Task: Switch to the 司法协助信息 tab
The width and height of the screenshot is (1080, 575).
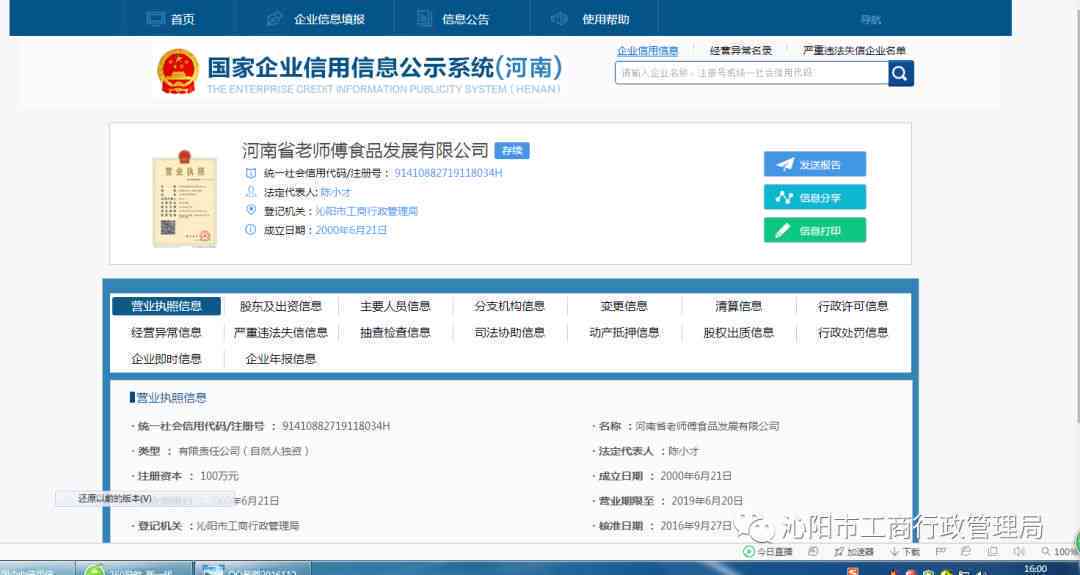Action: (x=510, y=333)
